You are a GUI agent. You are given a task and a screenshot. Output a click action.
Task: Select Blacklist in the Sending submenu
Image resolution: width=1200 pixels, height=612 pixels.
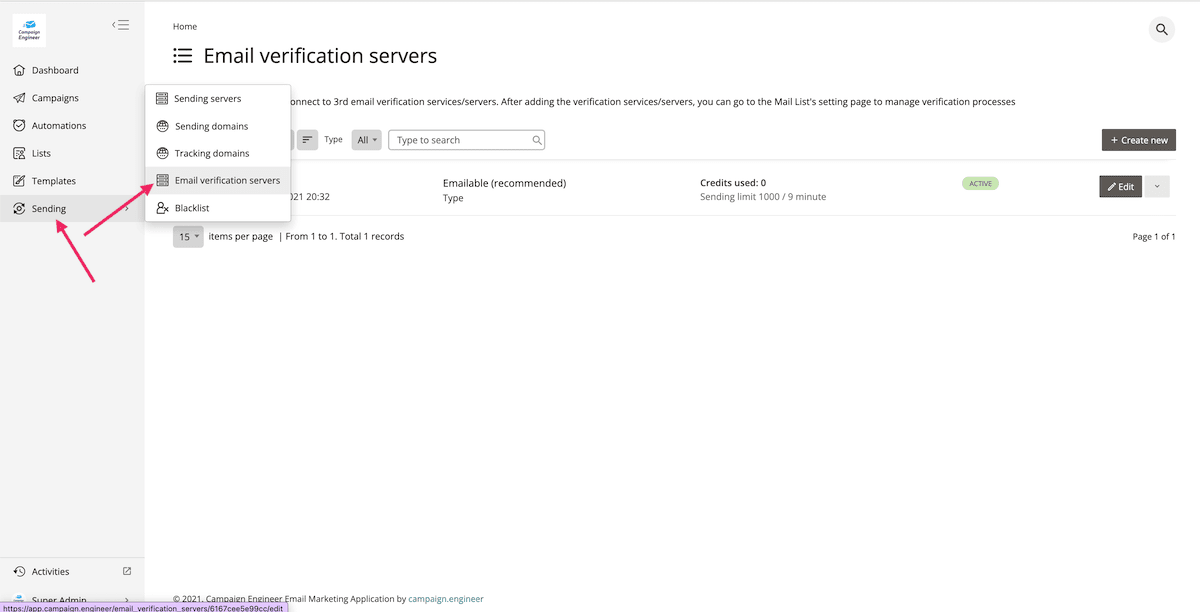pyautogui.click(x=191, y=208)
